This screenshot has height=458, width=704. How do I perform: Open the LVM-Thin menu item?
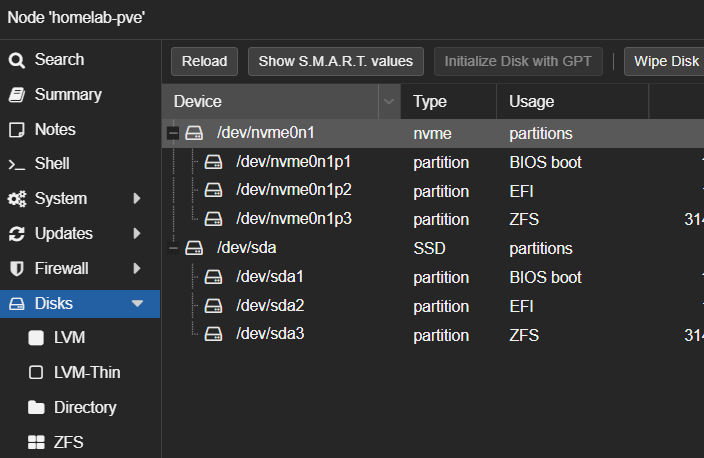(87, 372)
